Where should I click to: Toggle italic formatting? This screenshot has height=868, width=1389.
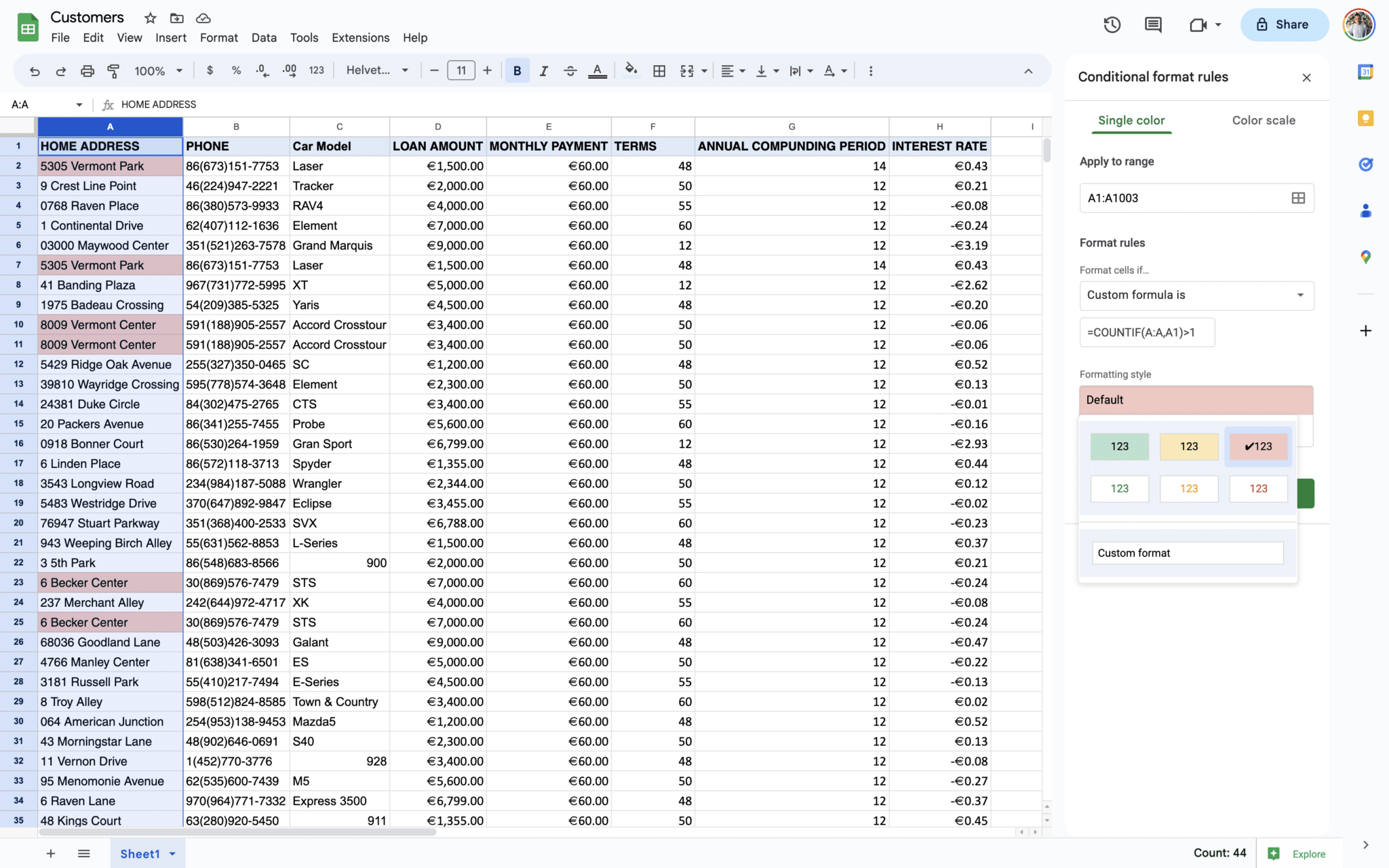pyautogui.click(x=543, y=71)
